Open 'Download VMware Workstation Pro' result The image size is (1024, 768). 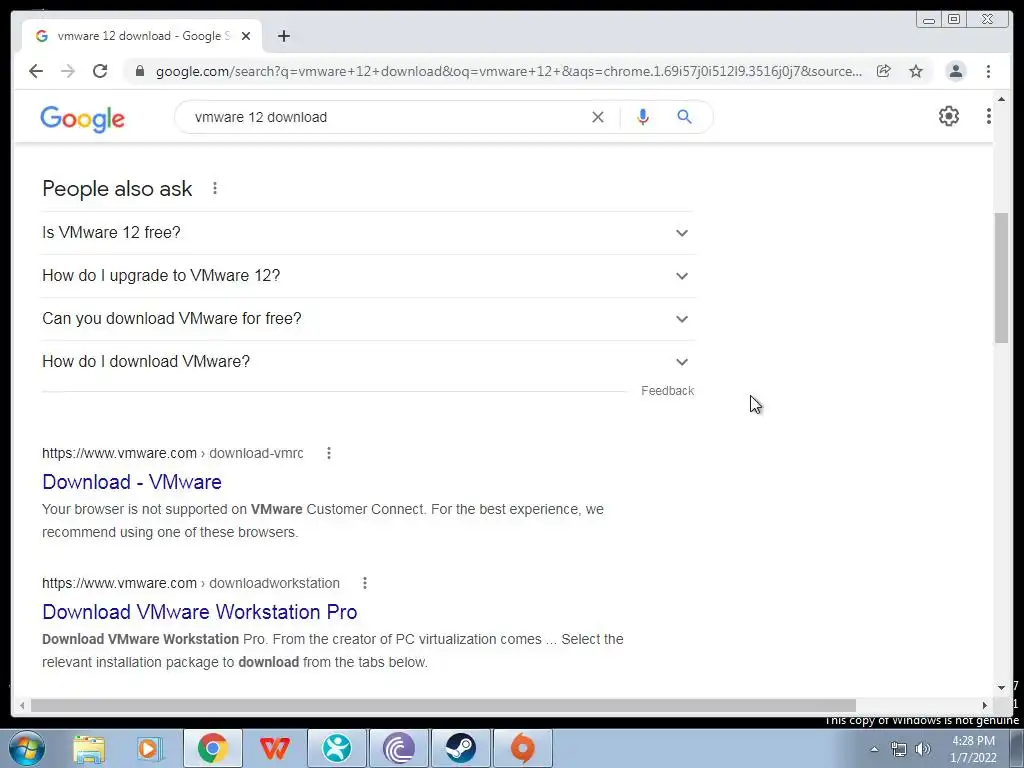(200, 612)
